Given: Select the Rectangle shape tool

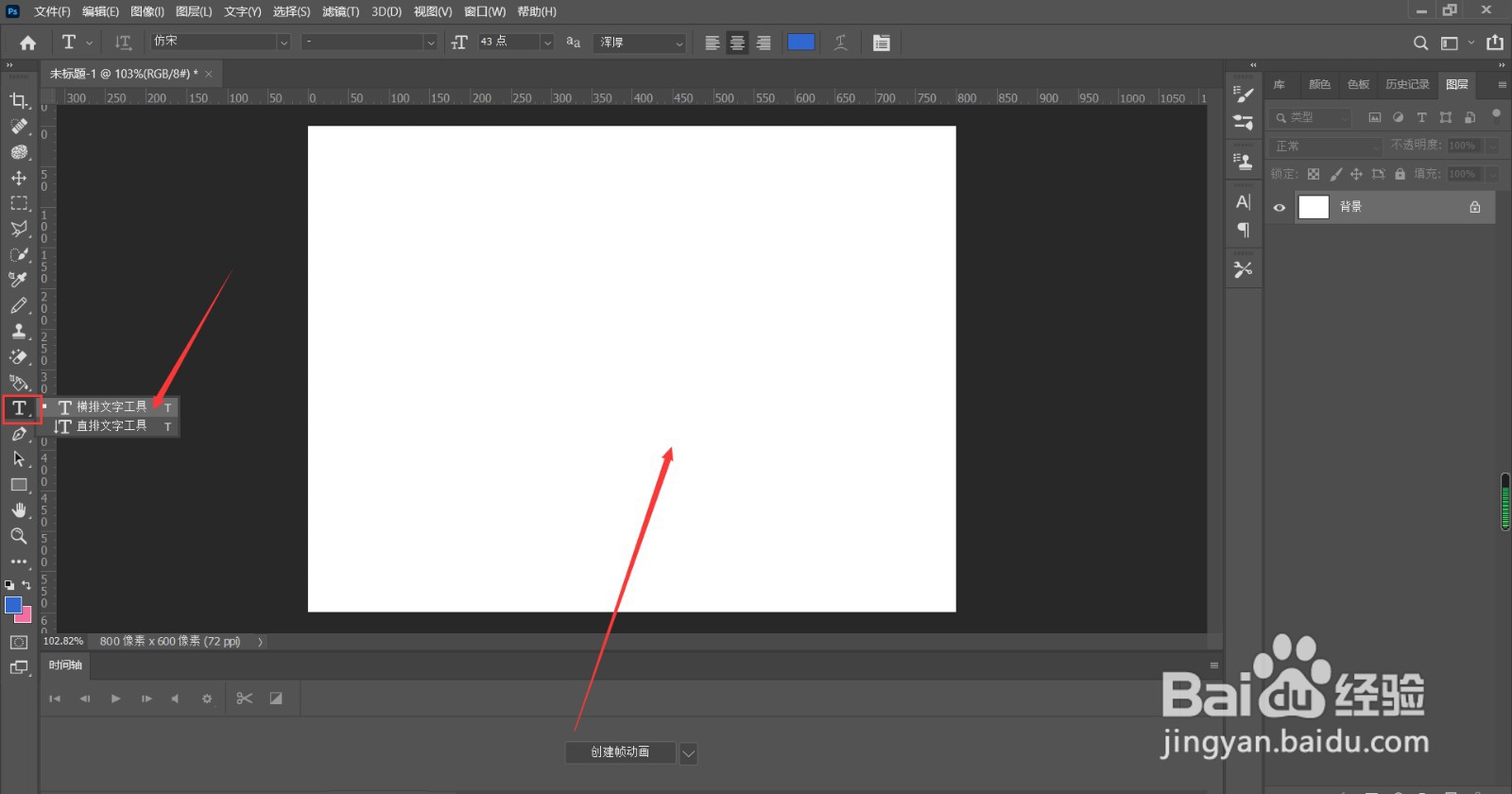Looking at the screenshot, I should tap(19, 485).
